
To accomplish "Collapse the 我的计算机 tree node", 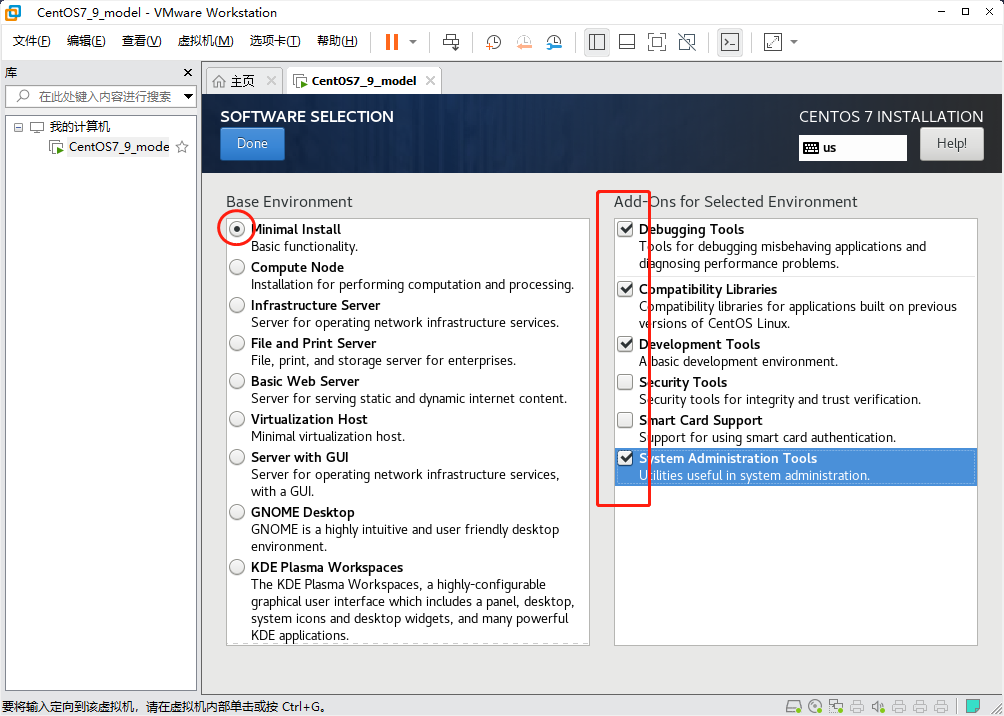I will pyautogui.click(x=18, y=127).
